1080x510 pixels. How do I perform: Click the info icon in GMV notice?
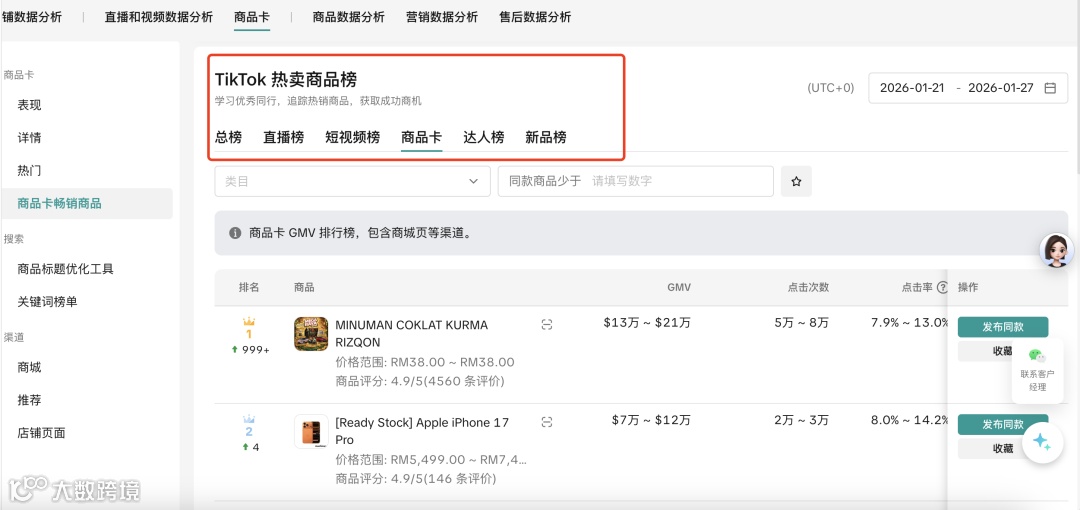pos(235,233)
